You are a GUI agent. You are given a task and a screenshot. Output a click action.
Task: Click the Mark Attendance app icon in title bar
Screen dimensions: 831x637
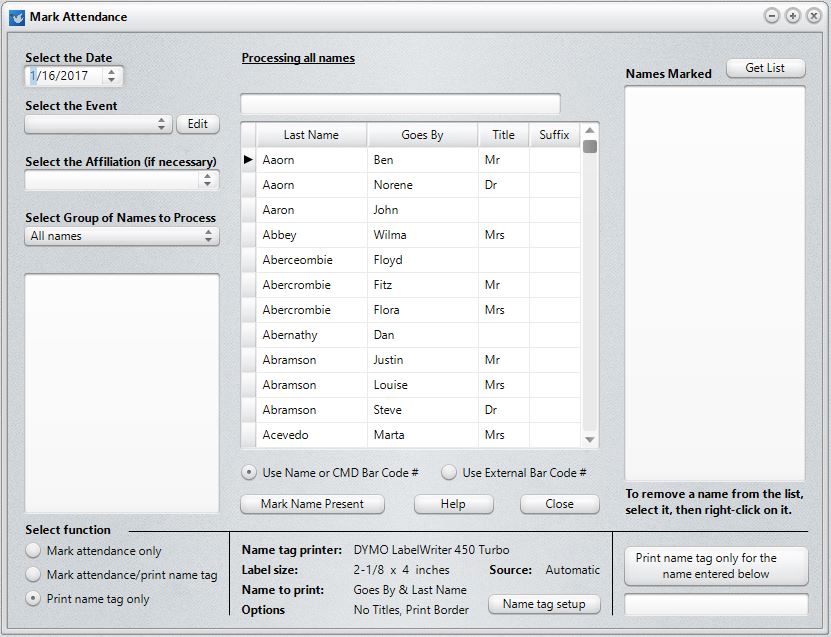tap(17, 17)
